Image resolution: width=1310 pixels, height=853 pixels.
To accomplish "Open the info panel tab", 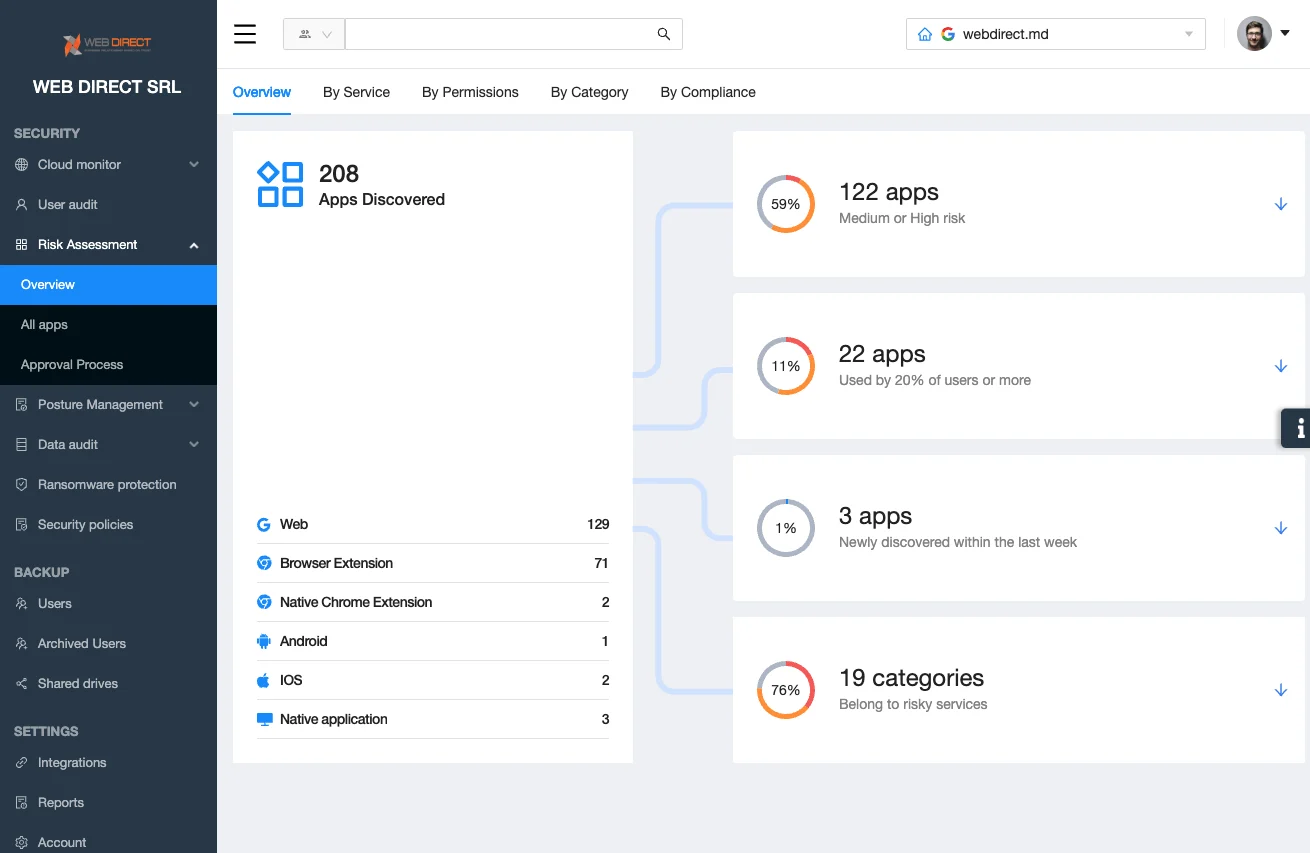I will [1297, 428].
